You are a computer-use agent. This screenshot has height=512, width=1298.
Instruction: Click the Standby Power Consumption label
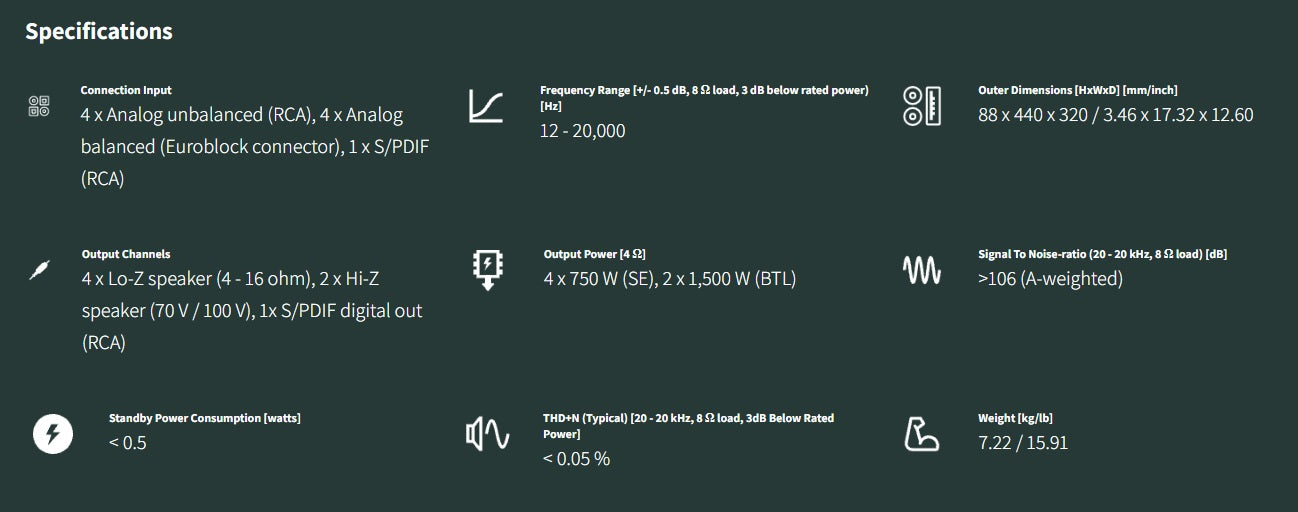pos(204,418)
